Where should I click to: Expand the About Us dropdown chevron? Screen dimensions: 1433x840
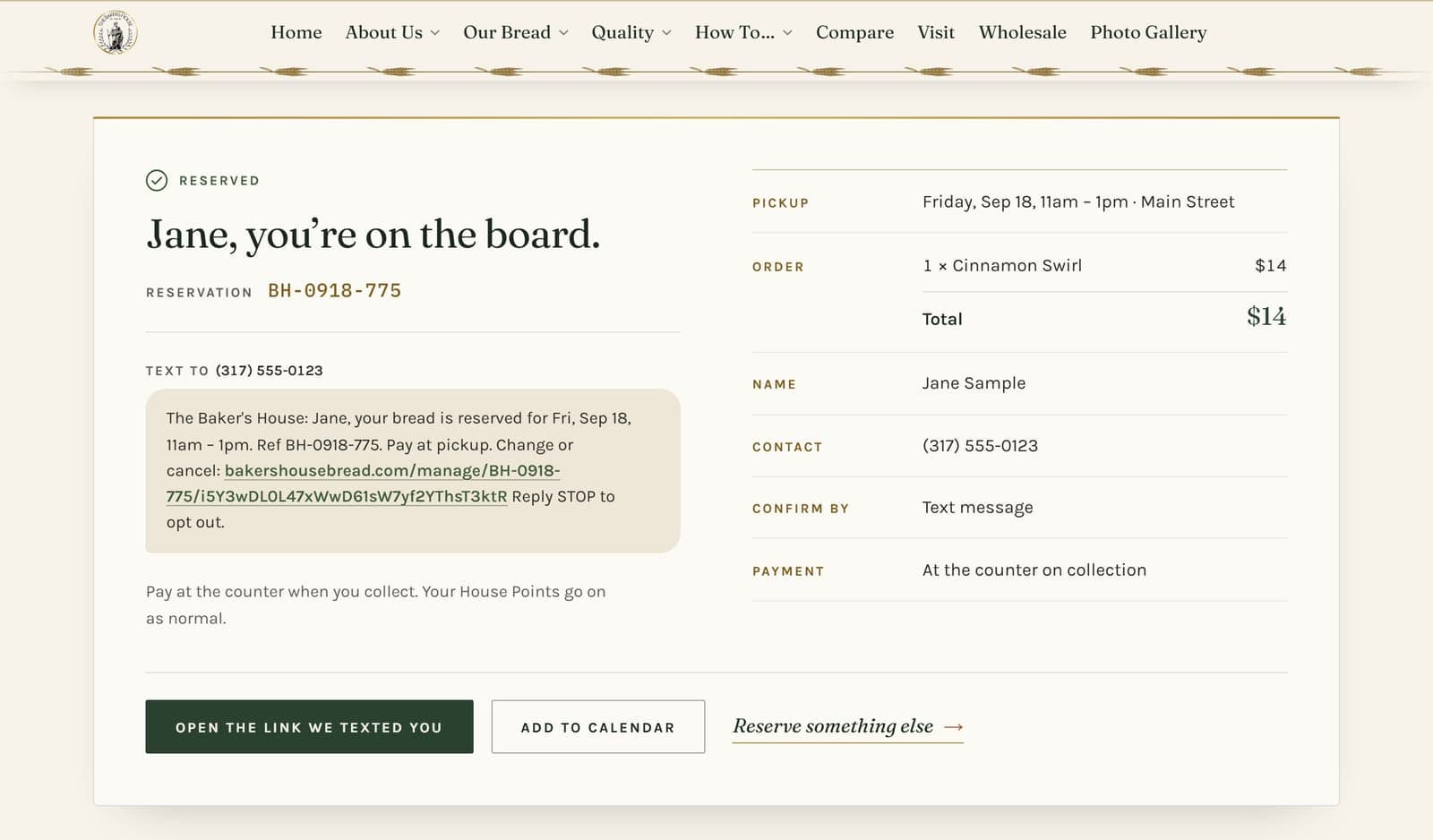pos(435,33)
